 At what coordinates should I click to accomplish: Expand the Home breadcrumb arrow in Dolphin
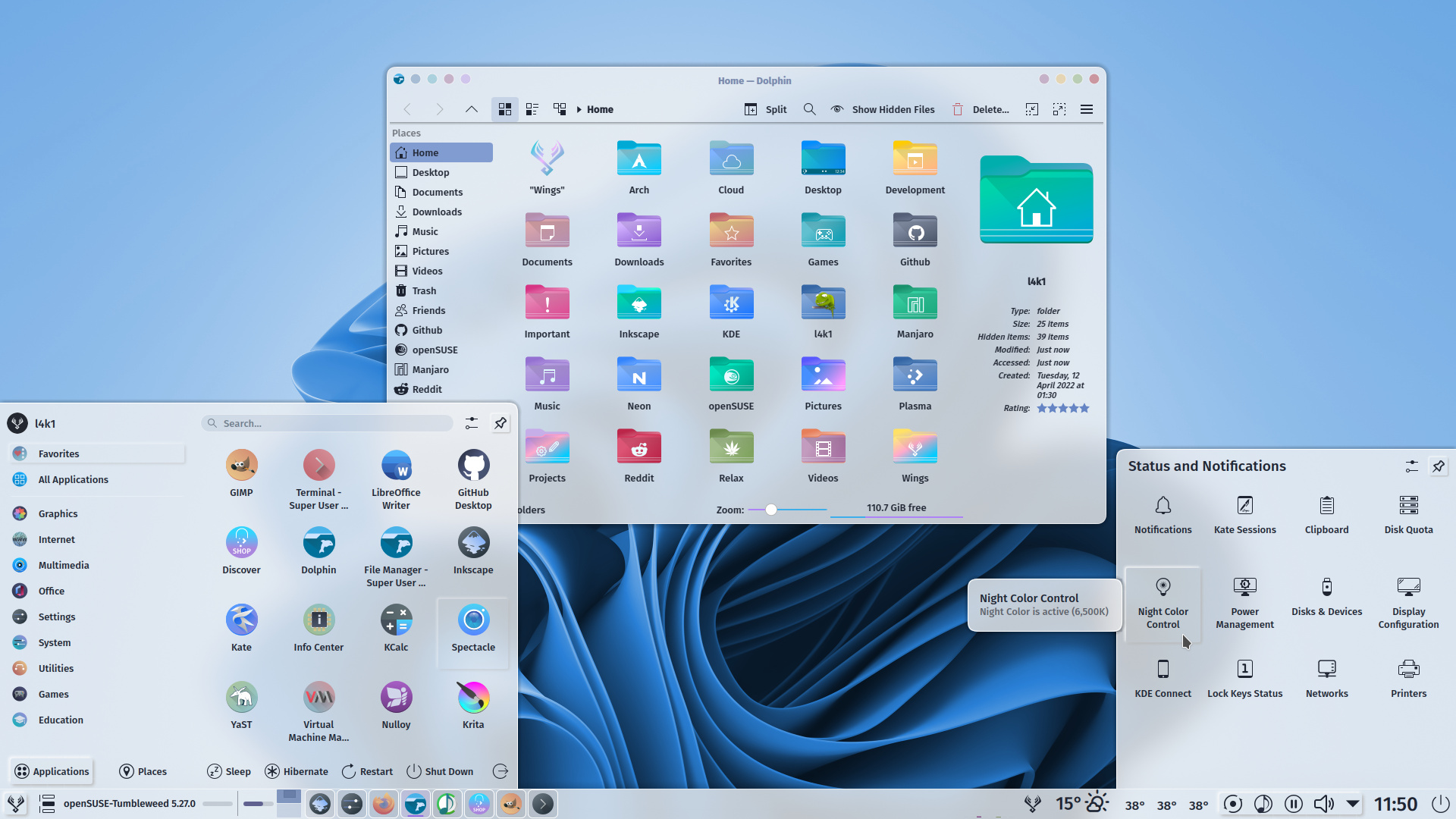[x=579, y=109]
